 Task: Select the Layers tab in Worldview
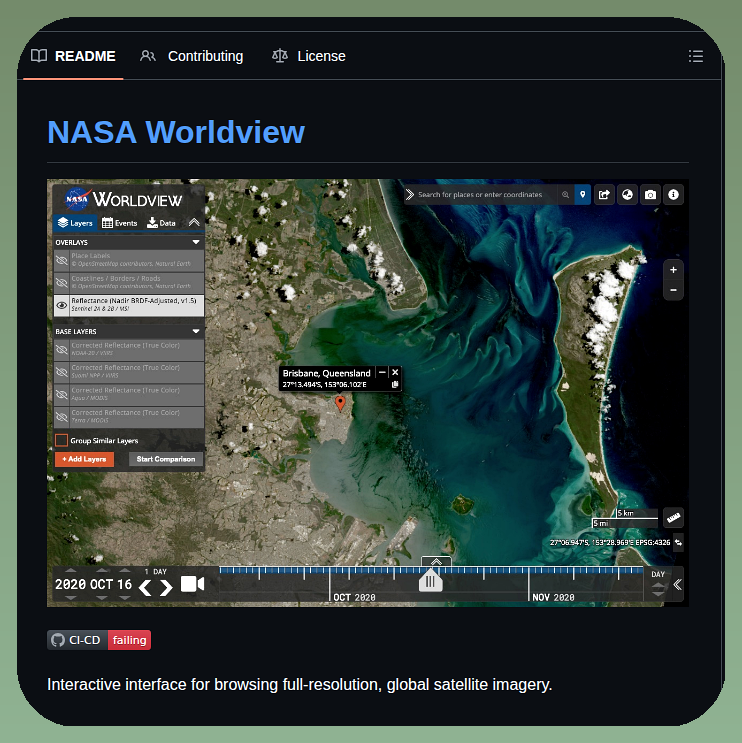75,223
